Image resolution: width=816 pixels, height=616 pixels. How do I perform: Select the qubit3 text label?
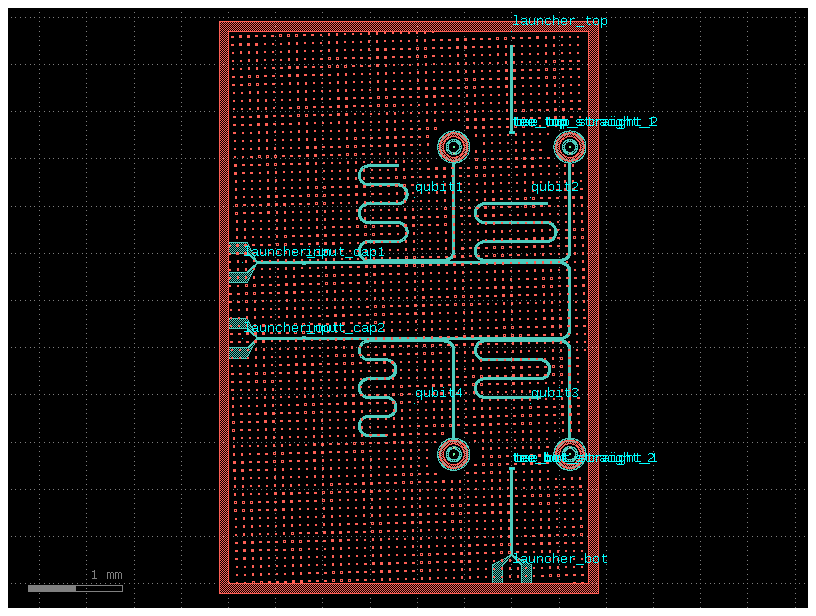[x=555, y=393]
